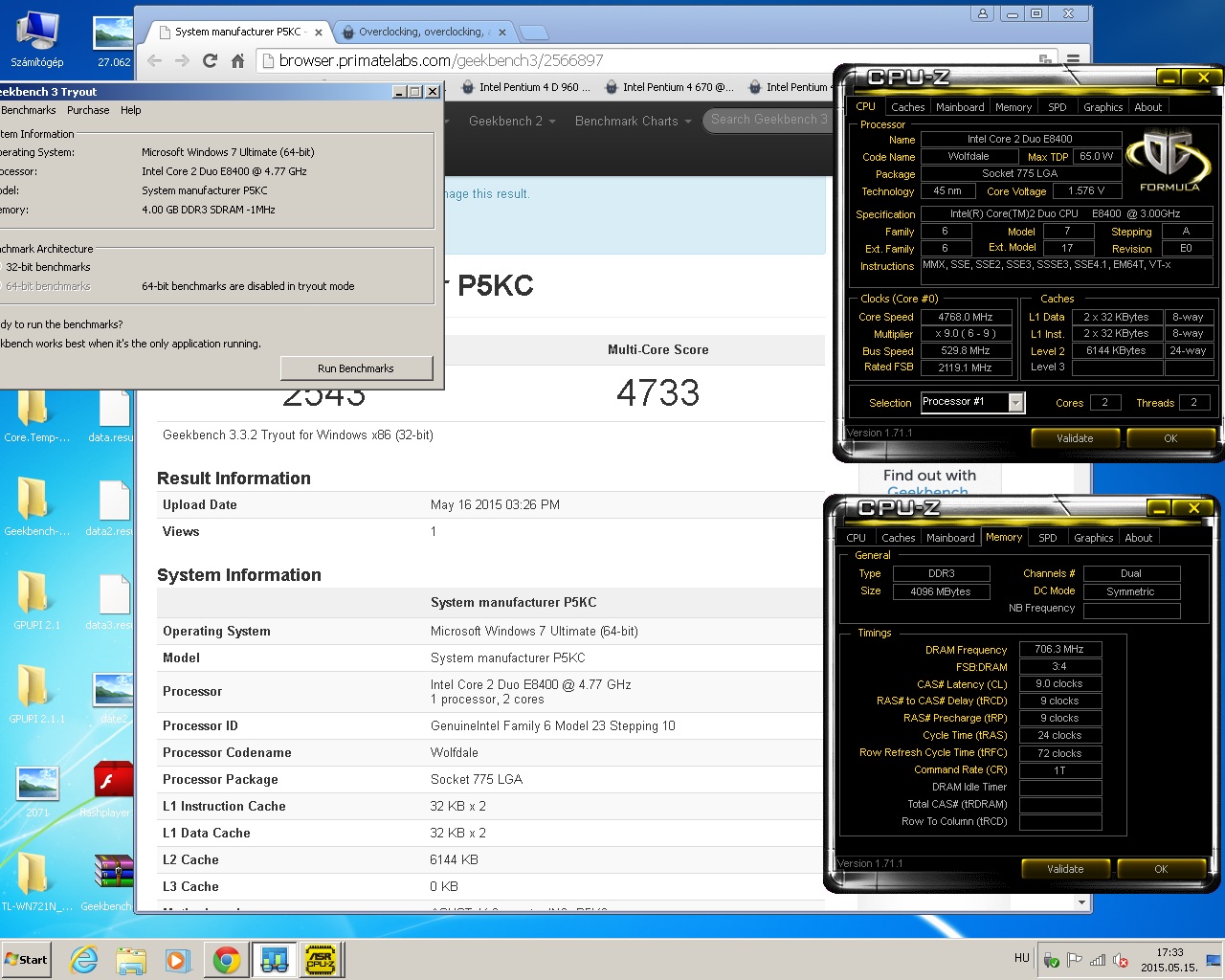Open Windows Explorer from the taskbar
Screen dimensions: 1225x980
click(x=131, y=959)
